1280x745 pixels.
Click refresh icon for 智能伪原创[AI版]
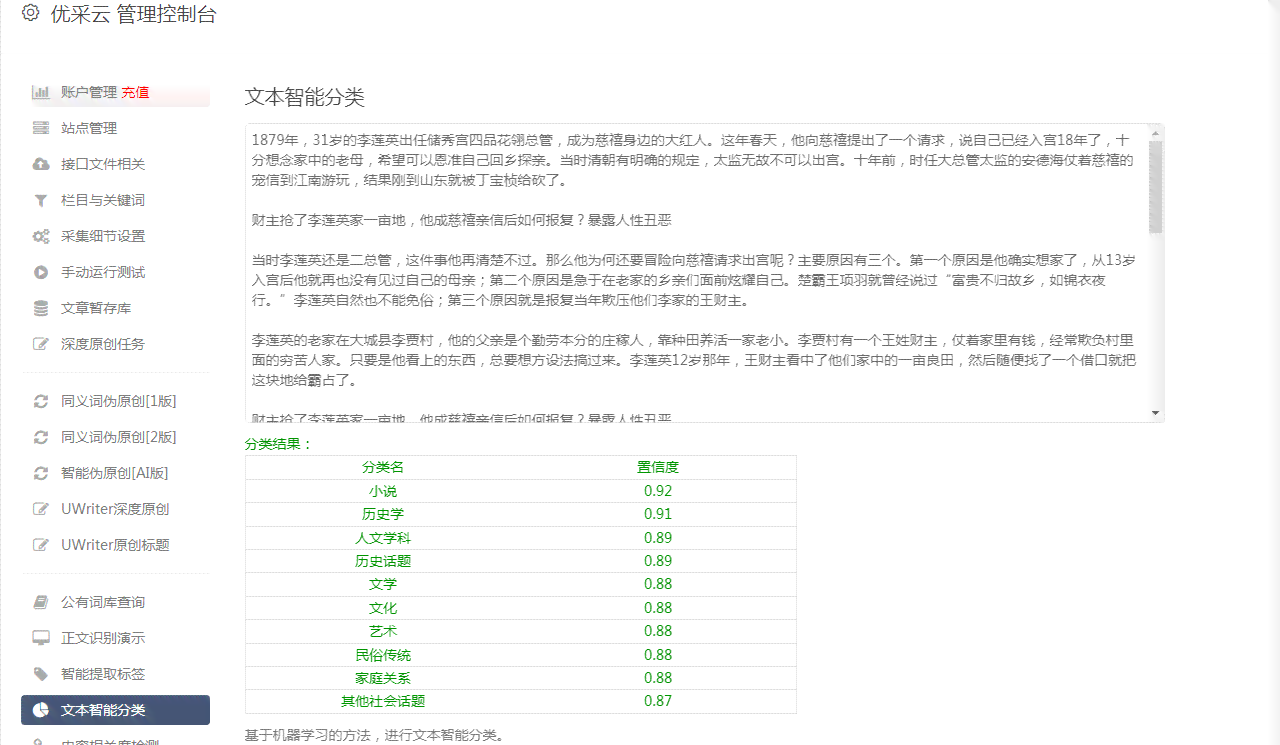[x=41, y=473]
